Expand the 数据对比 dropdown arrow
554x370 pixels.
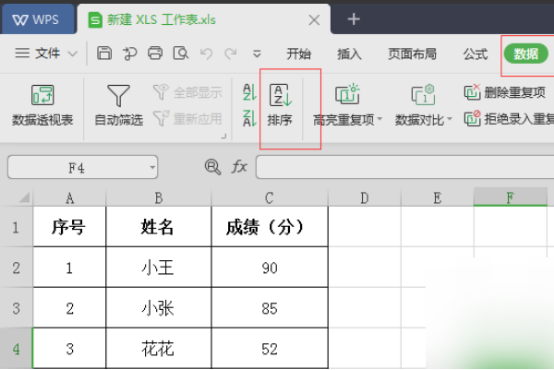click(450, 119)
